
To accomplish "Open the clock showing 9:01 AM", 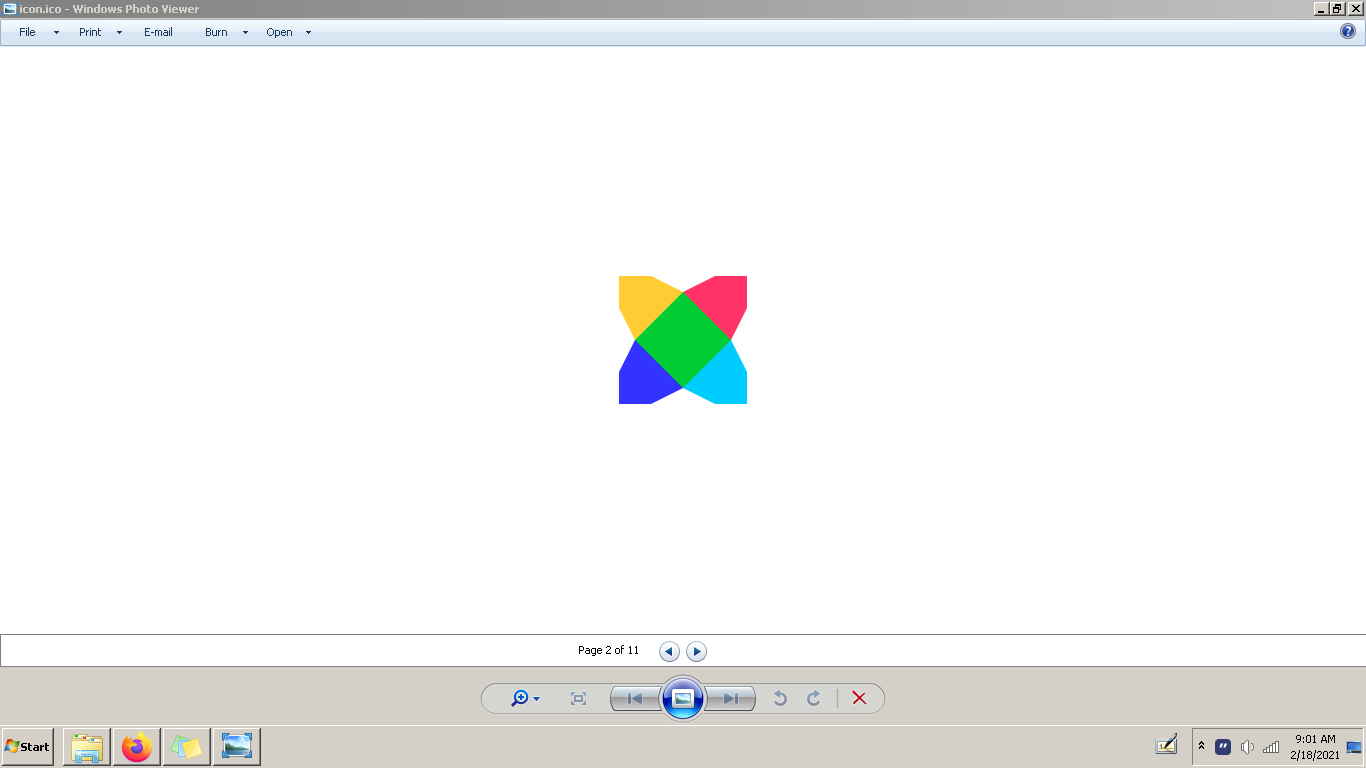I will 1315,747.
